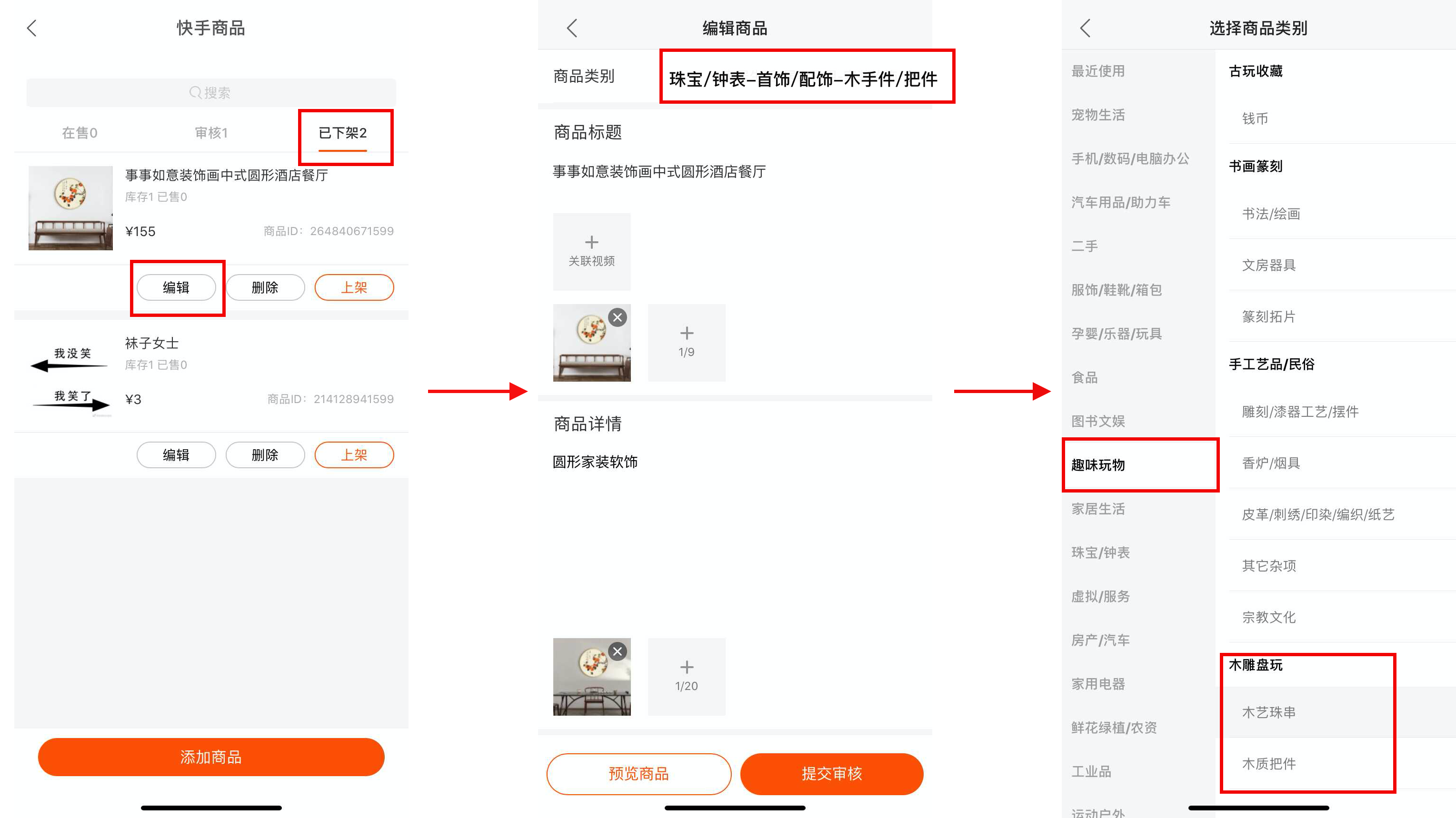Tap back arrow on 选择商品类别 screen
This screenshot has width=1456, height=818.
click(1085, 28)
